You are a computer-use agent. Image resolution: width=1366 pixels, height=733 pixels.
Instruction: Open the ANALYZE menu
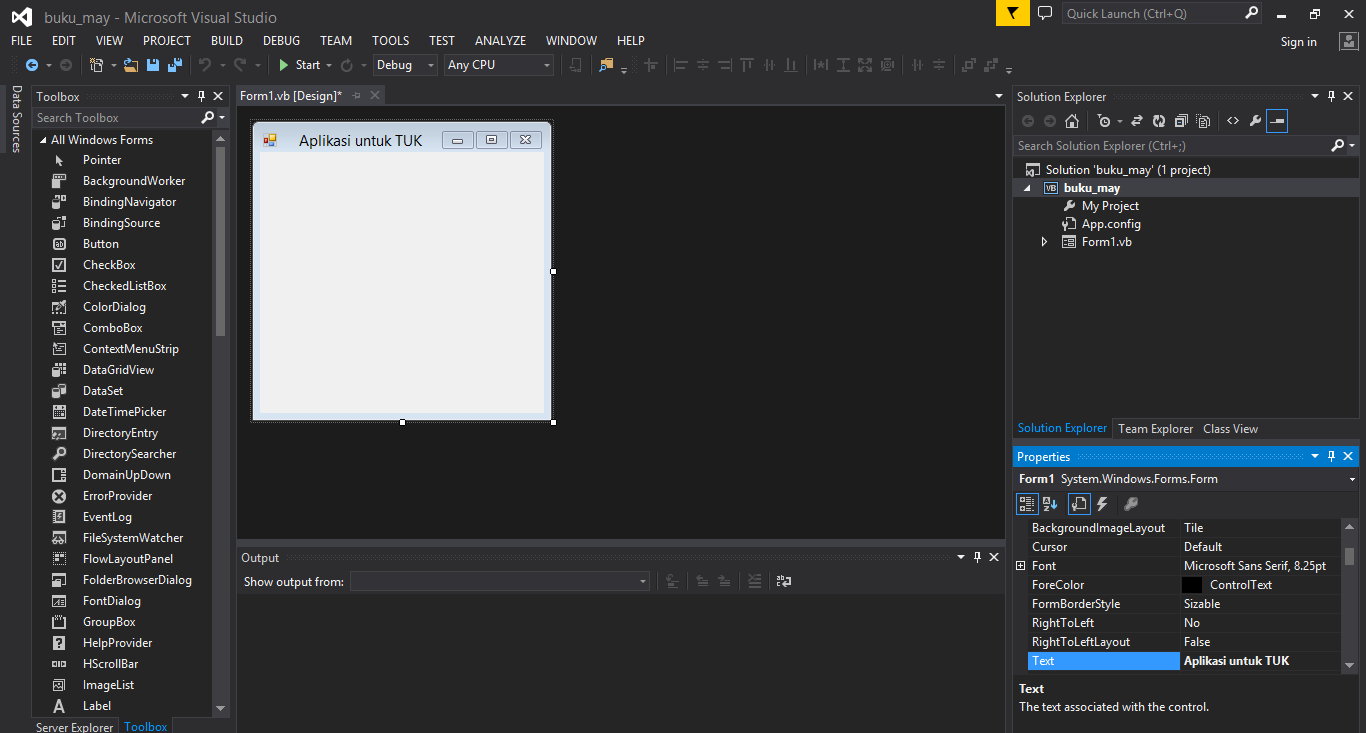pos(500,41)
